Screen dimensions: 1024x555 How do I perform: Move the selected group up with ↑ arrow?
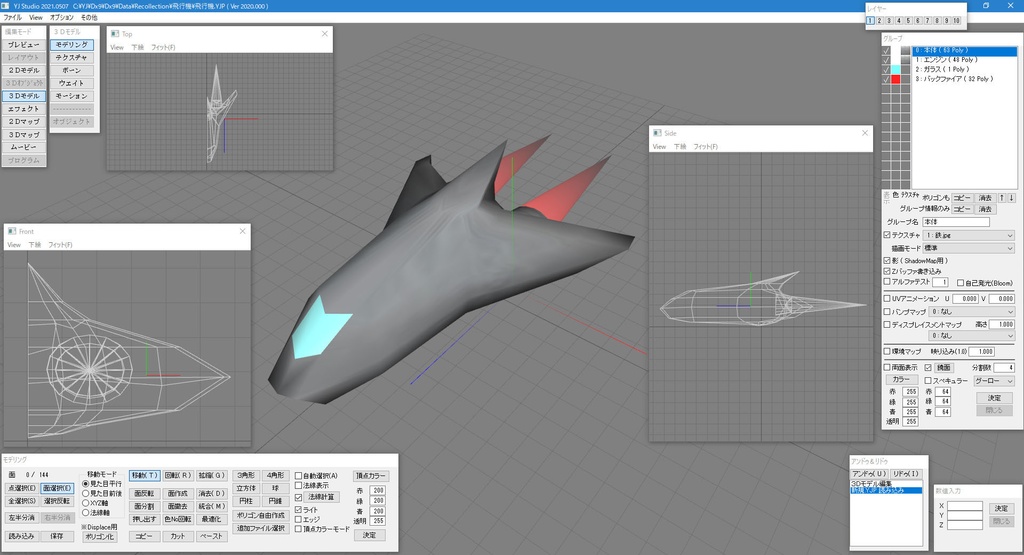[x=1002, y=198]
